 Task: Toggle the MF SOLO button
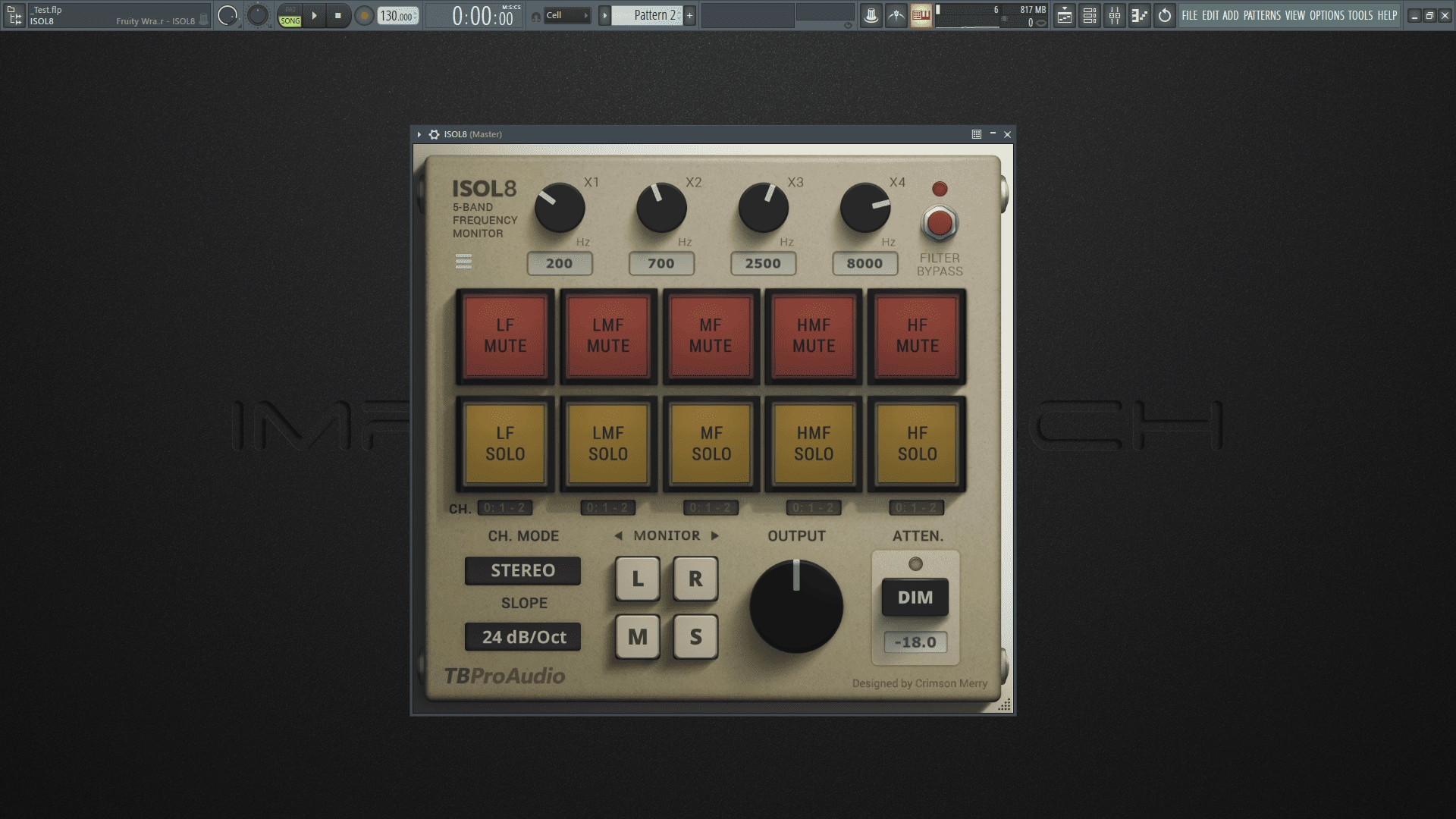(x=711, y=444)
